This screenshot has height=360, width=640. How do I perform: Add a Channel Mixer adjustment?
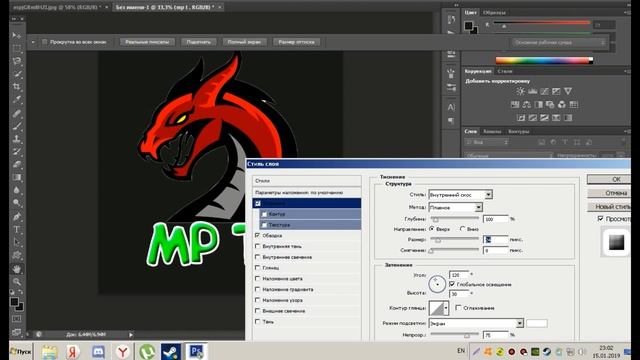(x=562, y=104)
